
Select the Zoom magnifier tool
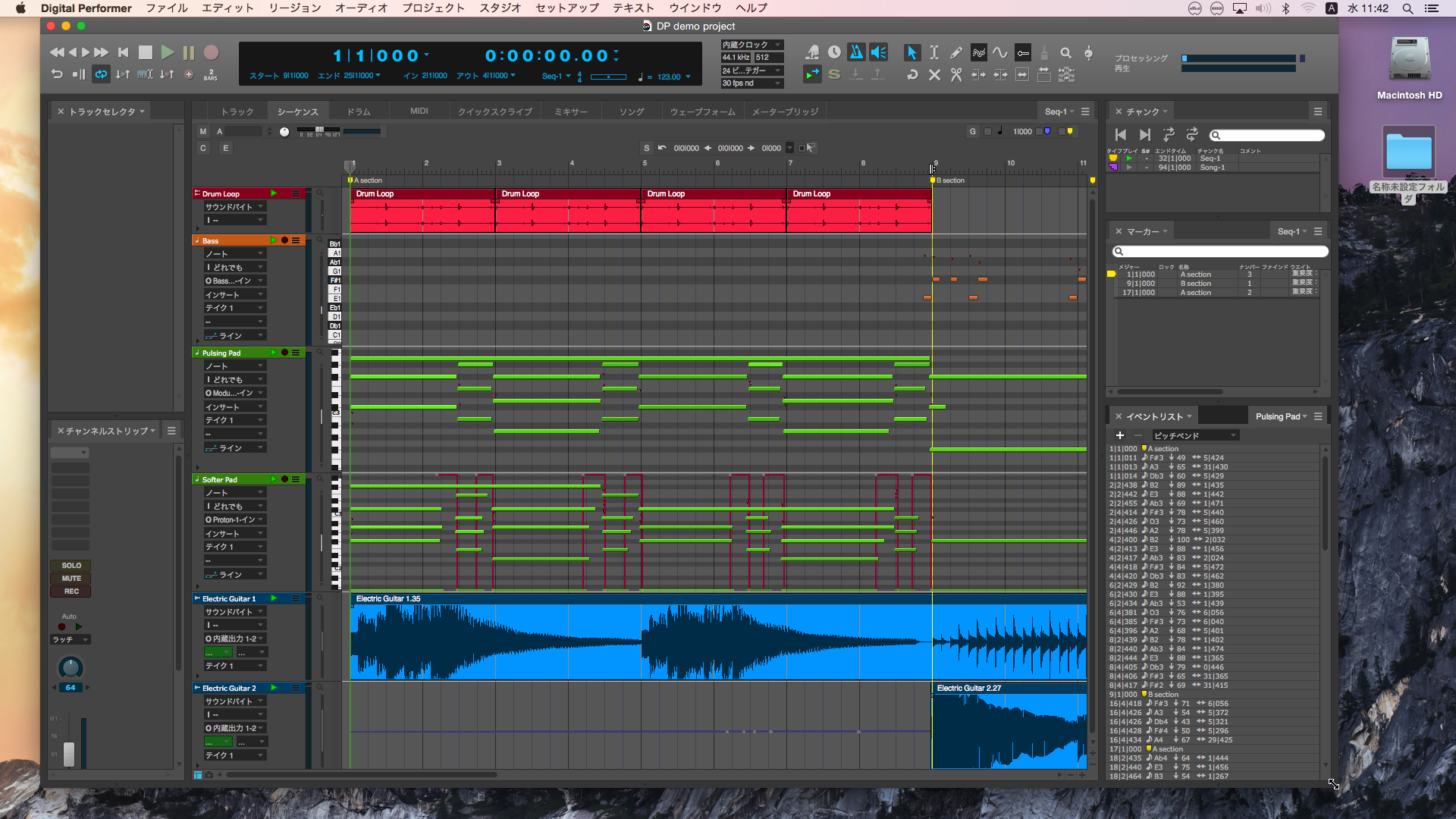(1065, 52)
